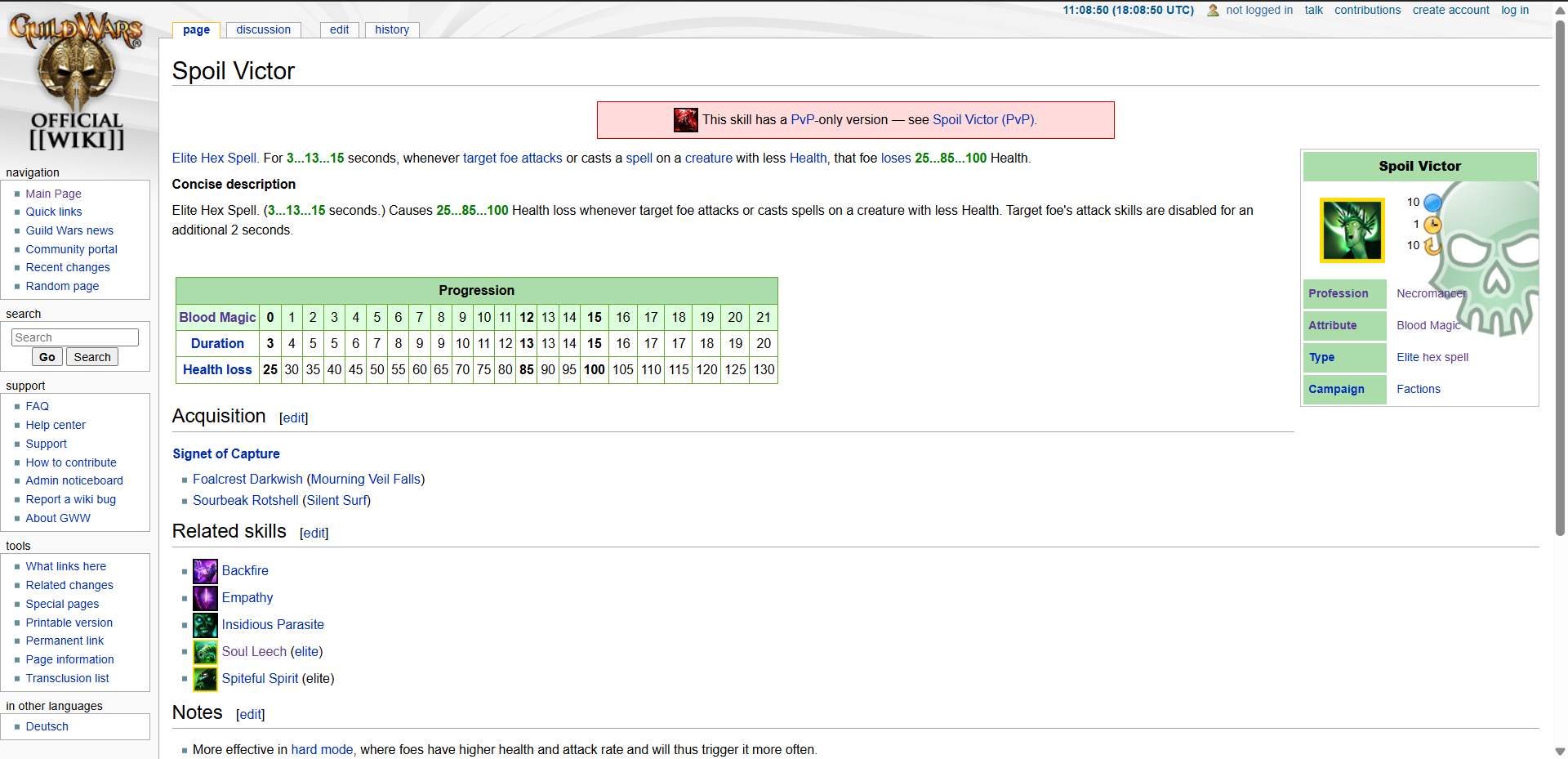
Task: Open Transclusion list link
Action: click(67, 678)
